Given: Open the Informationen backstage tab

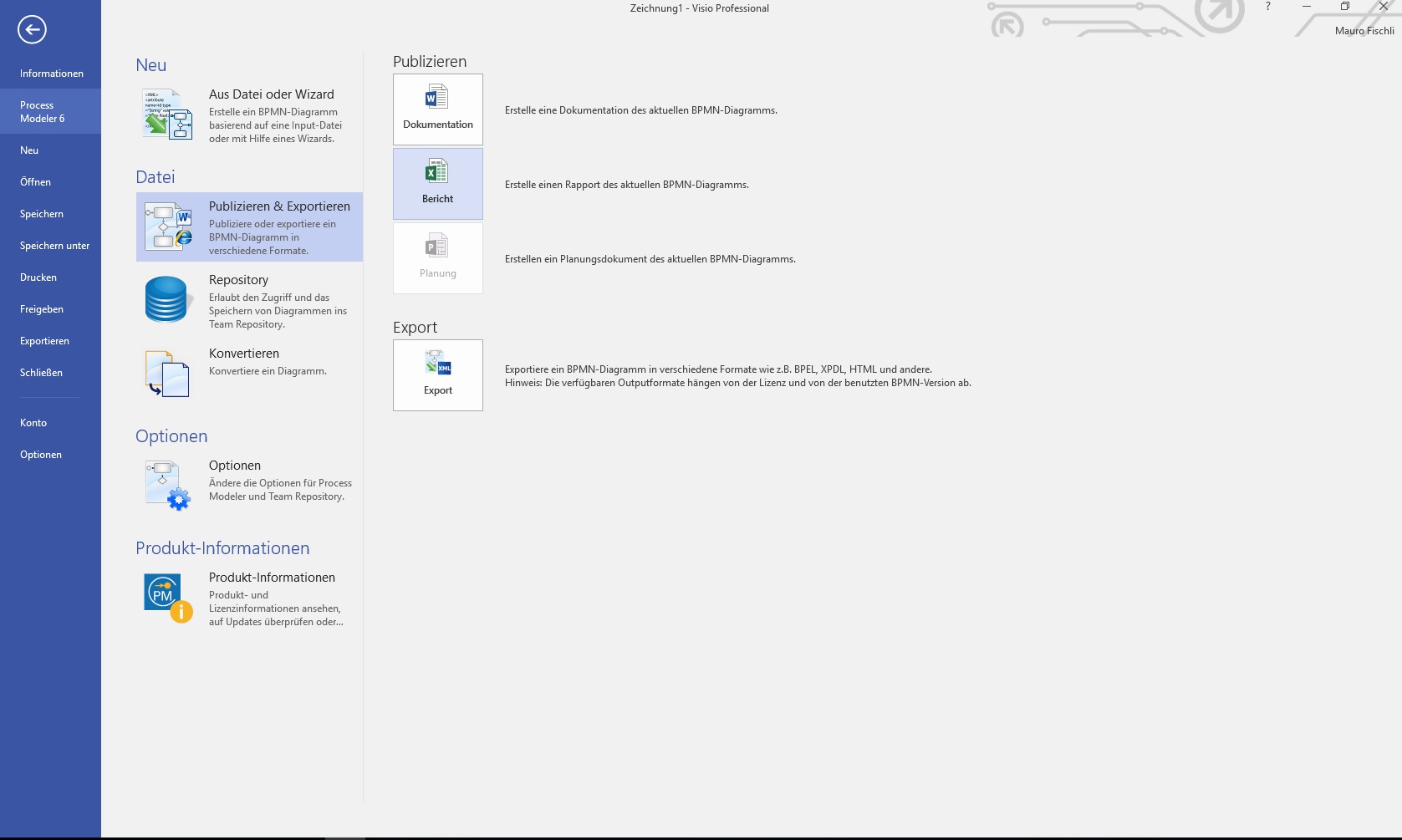Looking at the screenshot, I should point(50,74).
